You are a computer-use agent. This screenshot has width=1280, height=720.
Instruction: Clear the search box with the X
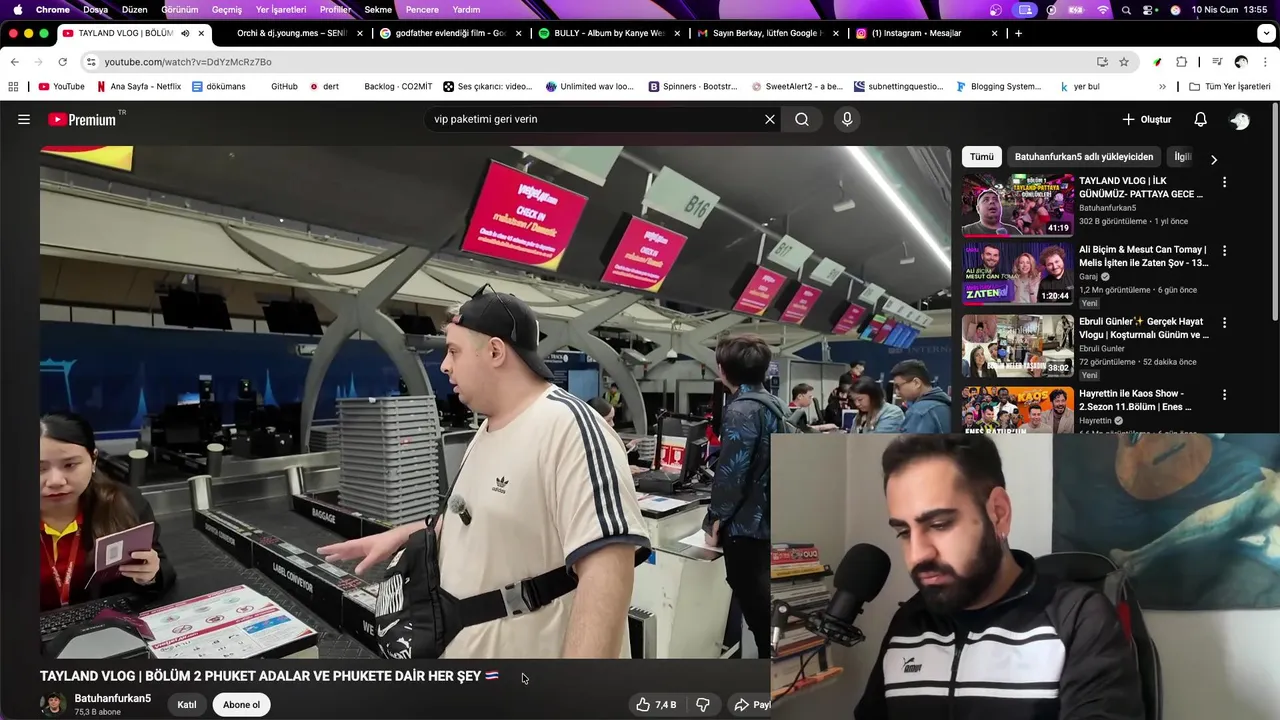(770, 119)
